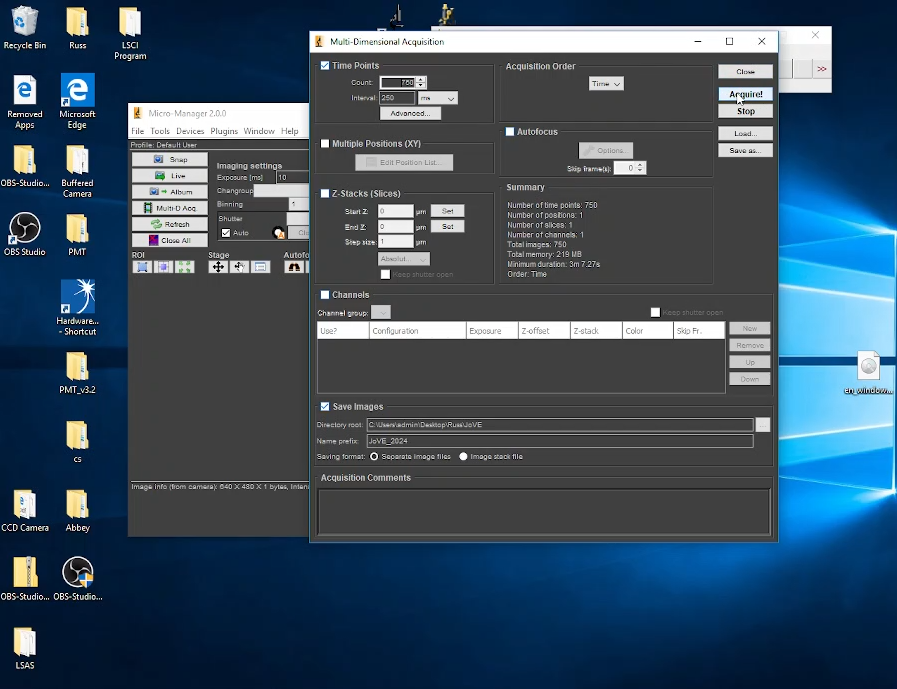Click the Acquire! button

745,94
